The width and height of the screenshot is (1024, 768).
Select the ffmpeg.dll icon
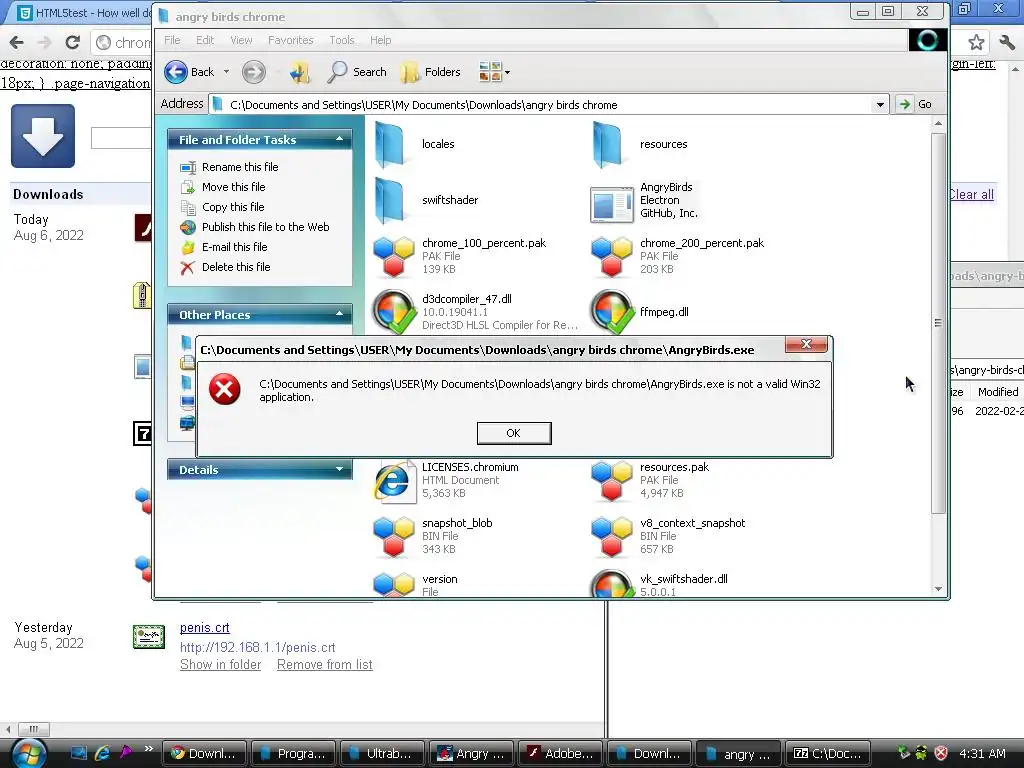(x=612, y=311)
